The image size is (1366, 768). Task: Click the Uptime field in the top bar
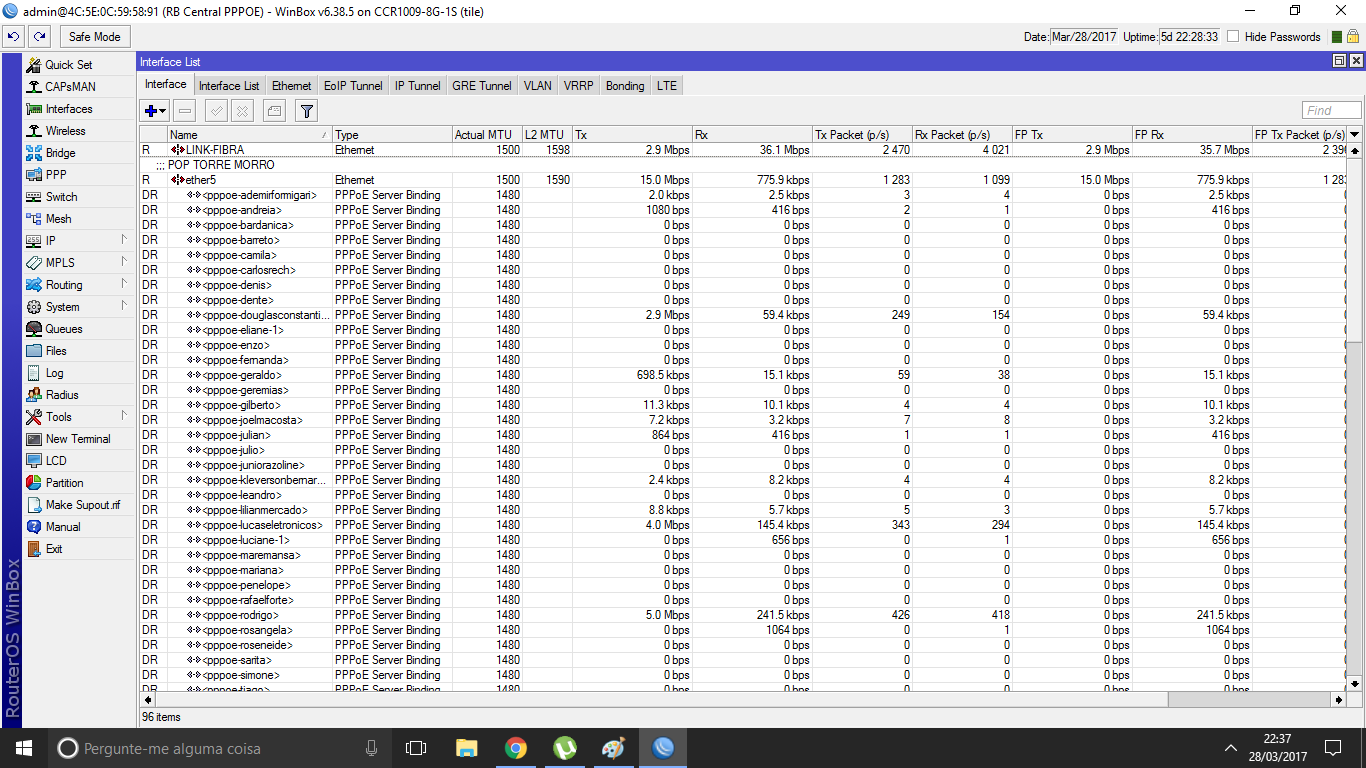pyautogui.click(x=1190, y=37)
